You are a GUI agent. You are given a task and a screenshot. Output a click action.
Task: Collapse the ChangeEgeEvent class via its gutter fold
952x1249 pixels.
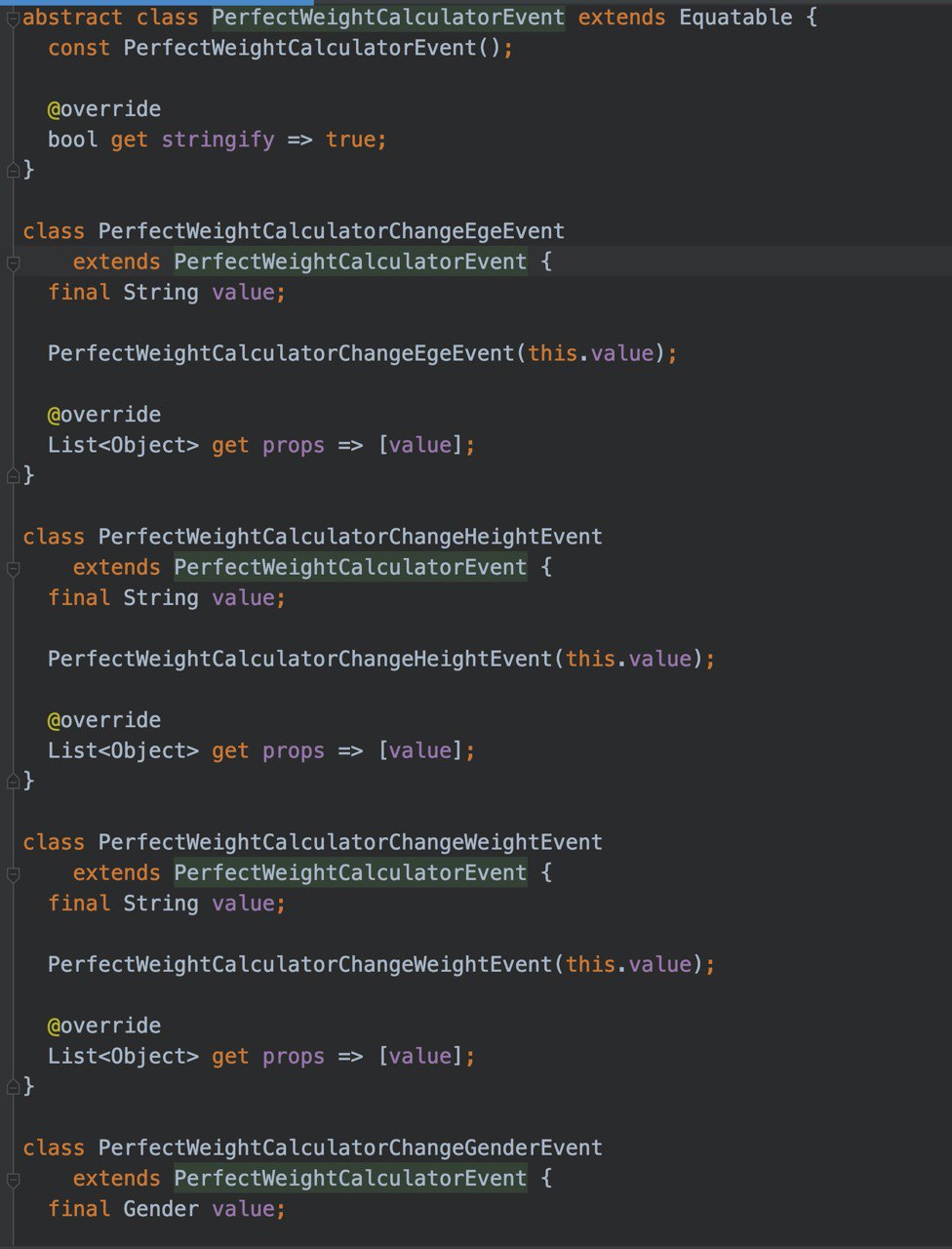pos(13,262)
